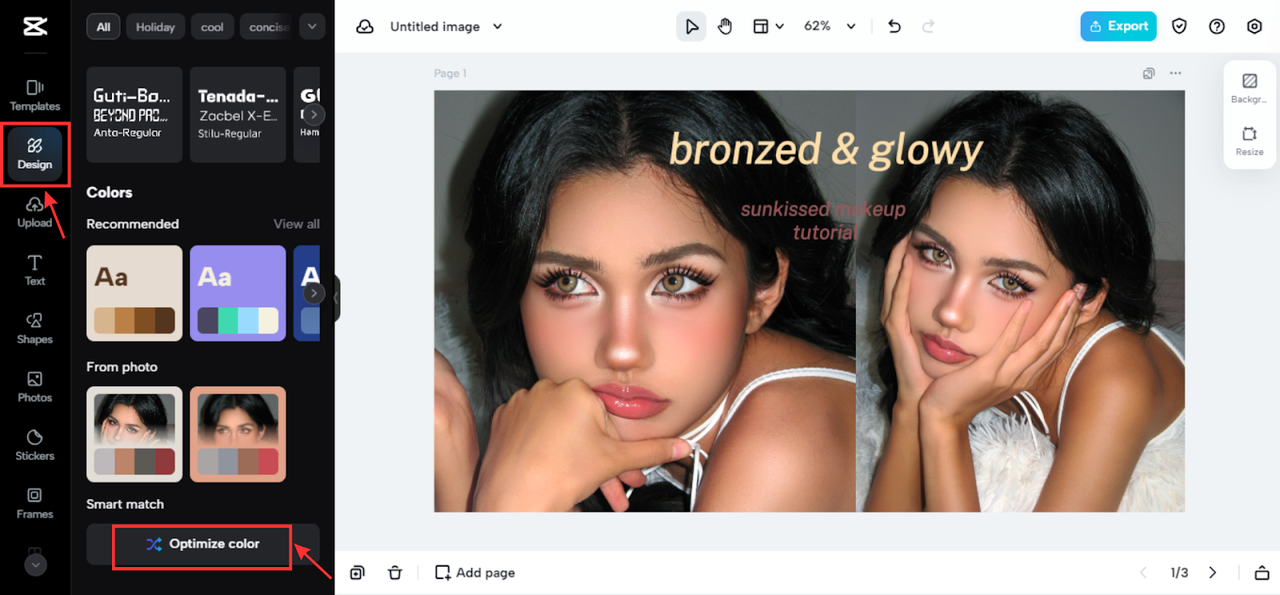Viewport: 1280px width, 595px height.
Task: Open the Upload panel
Action: 35,212
